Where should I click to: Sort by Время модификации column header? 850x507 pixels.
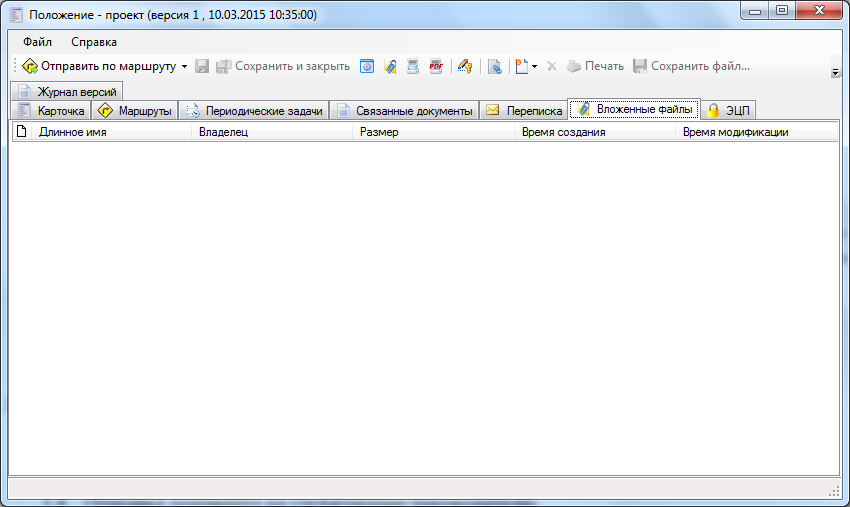pyautogui.click(x=756, y=132)
